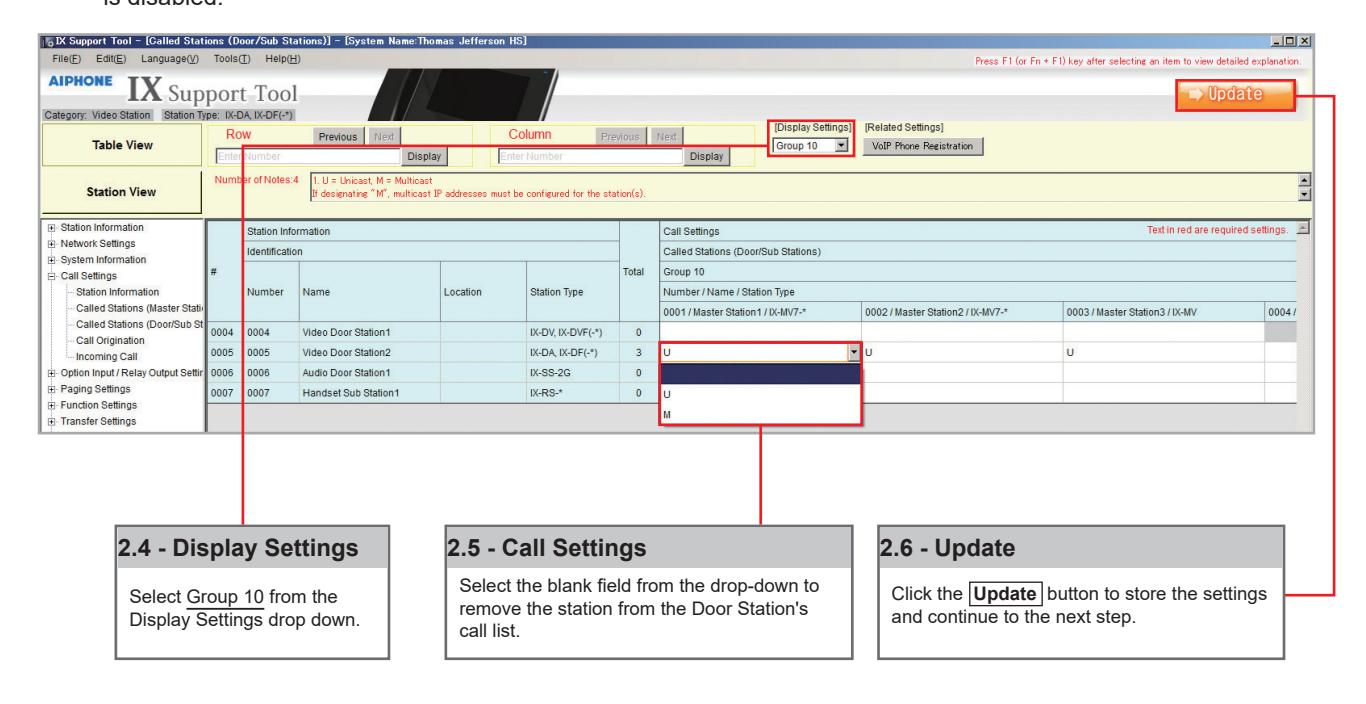Open the Language(V) menu
Screen dimensions: 1366x704
170,61
